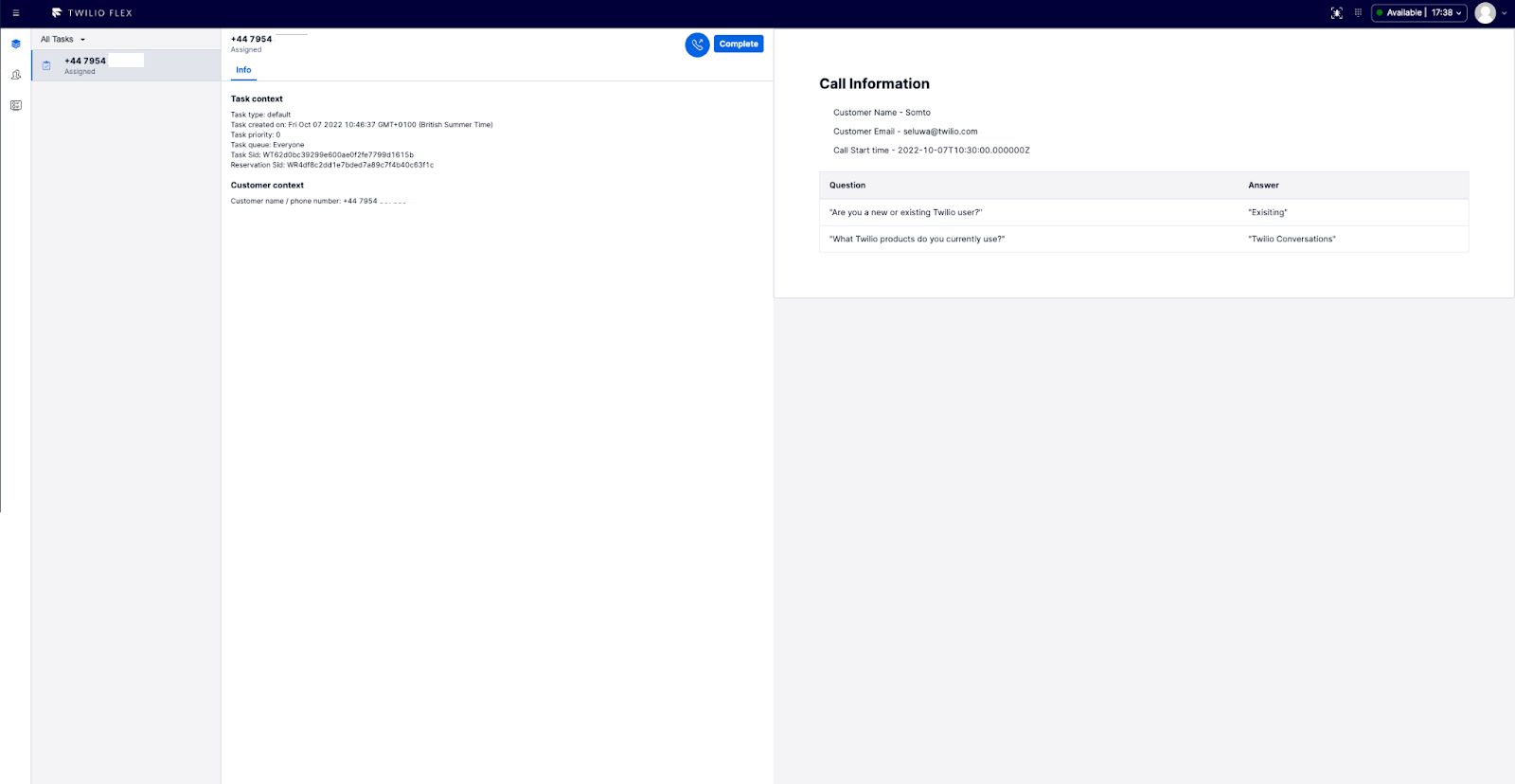Click the new or existing Twilio user question
This screenshot has width=1515, height=784.
point(906,213)
